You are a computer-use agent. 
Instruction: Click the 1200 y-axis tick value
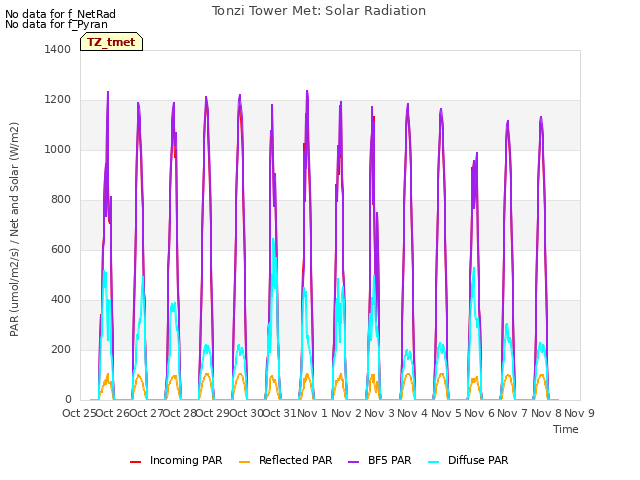58,100
